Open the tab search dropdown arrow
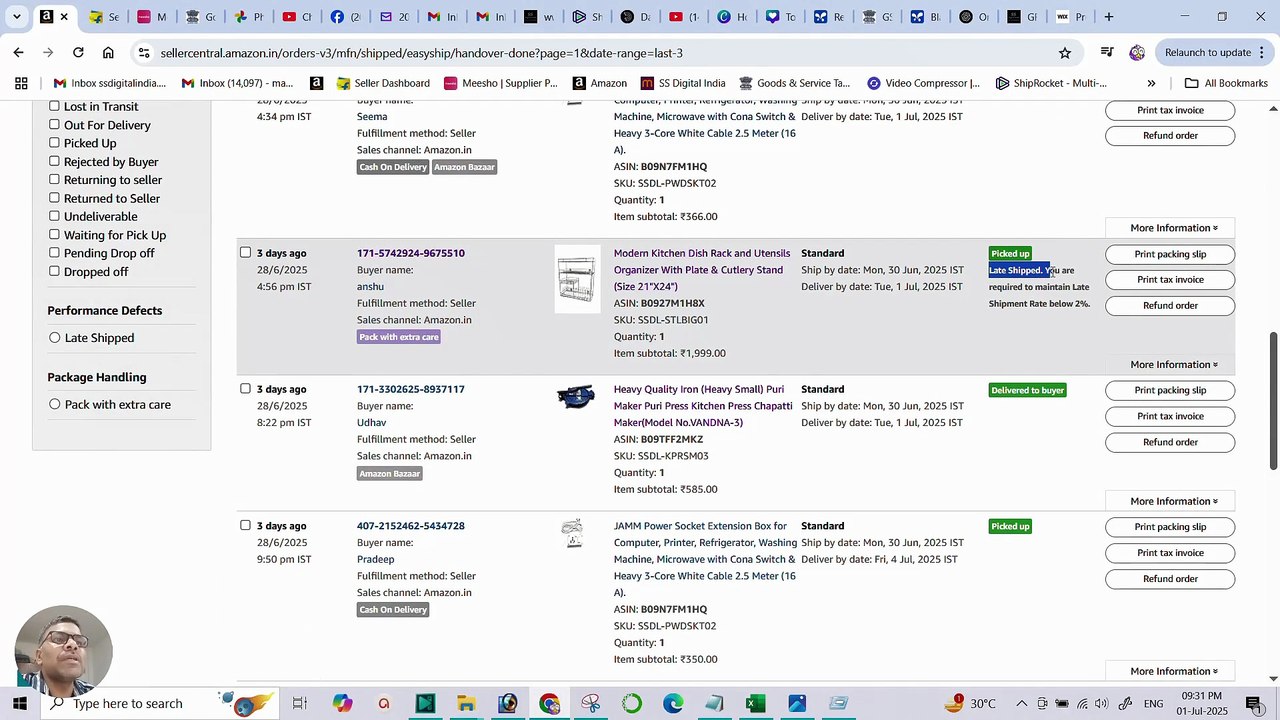Image resolution: width=1280 pixels, height=720 pixels. [x=17, y=17]
